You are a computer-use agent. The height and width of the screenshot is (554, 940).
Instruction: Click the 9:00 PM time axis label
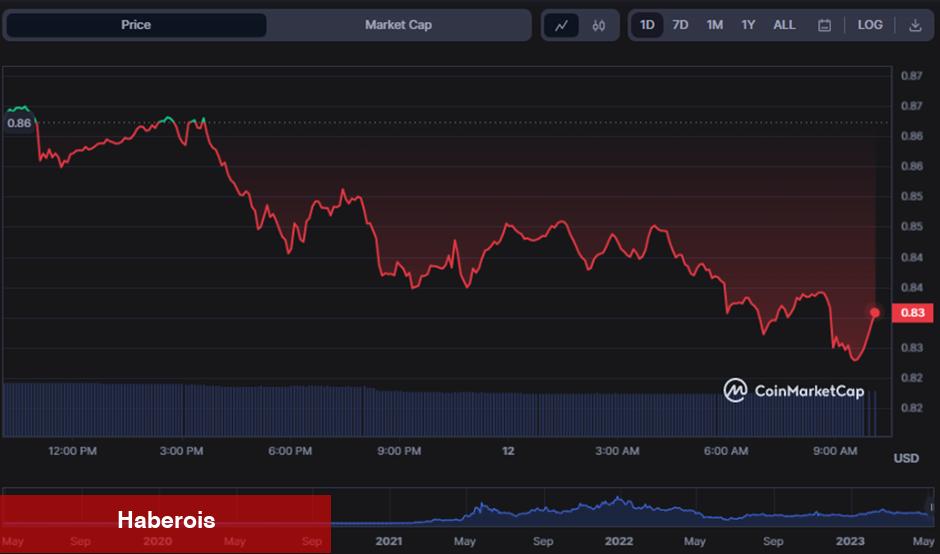[399, 451]
